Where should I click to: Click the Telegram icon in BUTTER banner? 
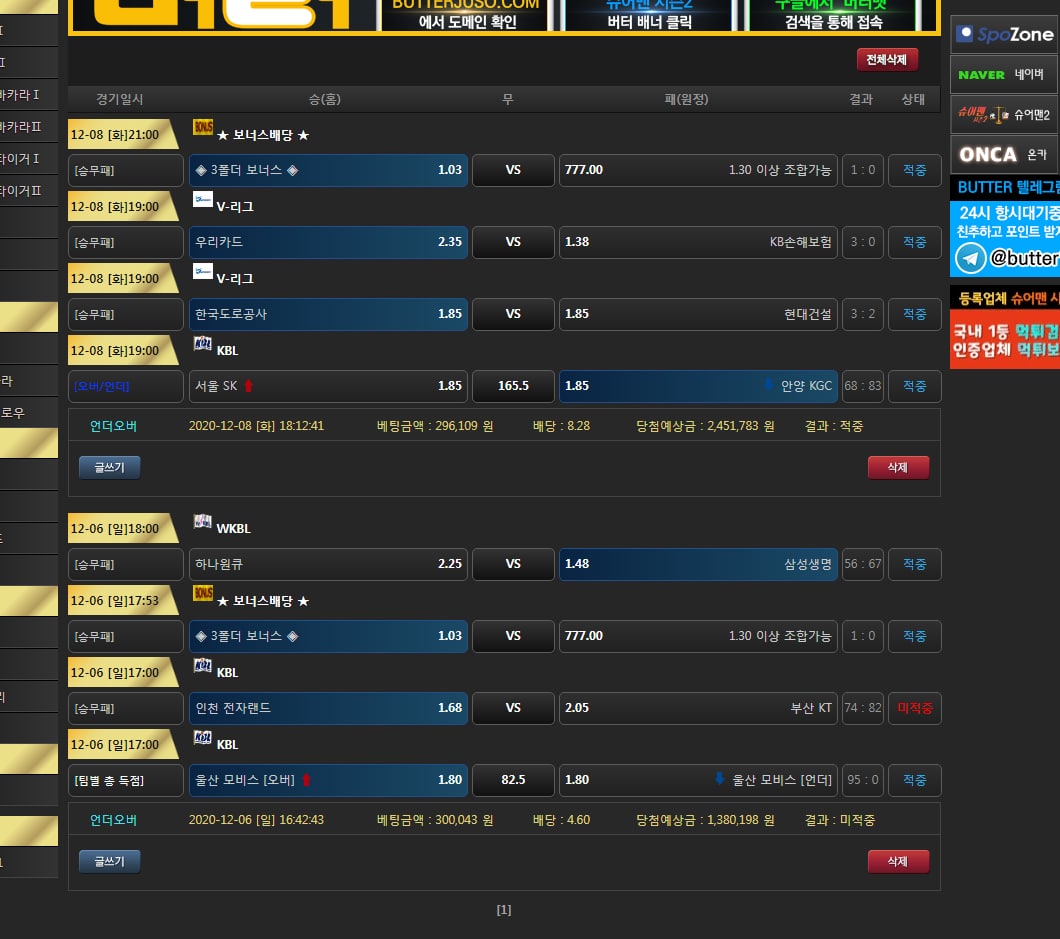[x=969, y=258]
